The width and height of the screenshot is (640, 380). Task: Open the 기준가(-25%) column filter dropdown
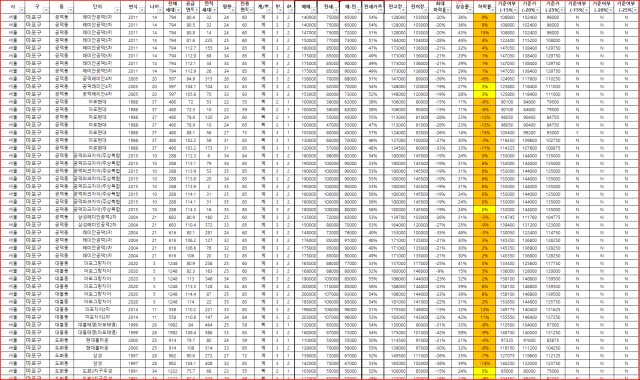point(561,10)
